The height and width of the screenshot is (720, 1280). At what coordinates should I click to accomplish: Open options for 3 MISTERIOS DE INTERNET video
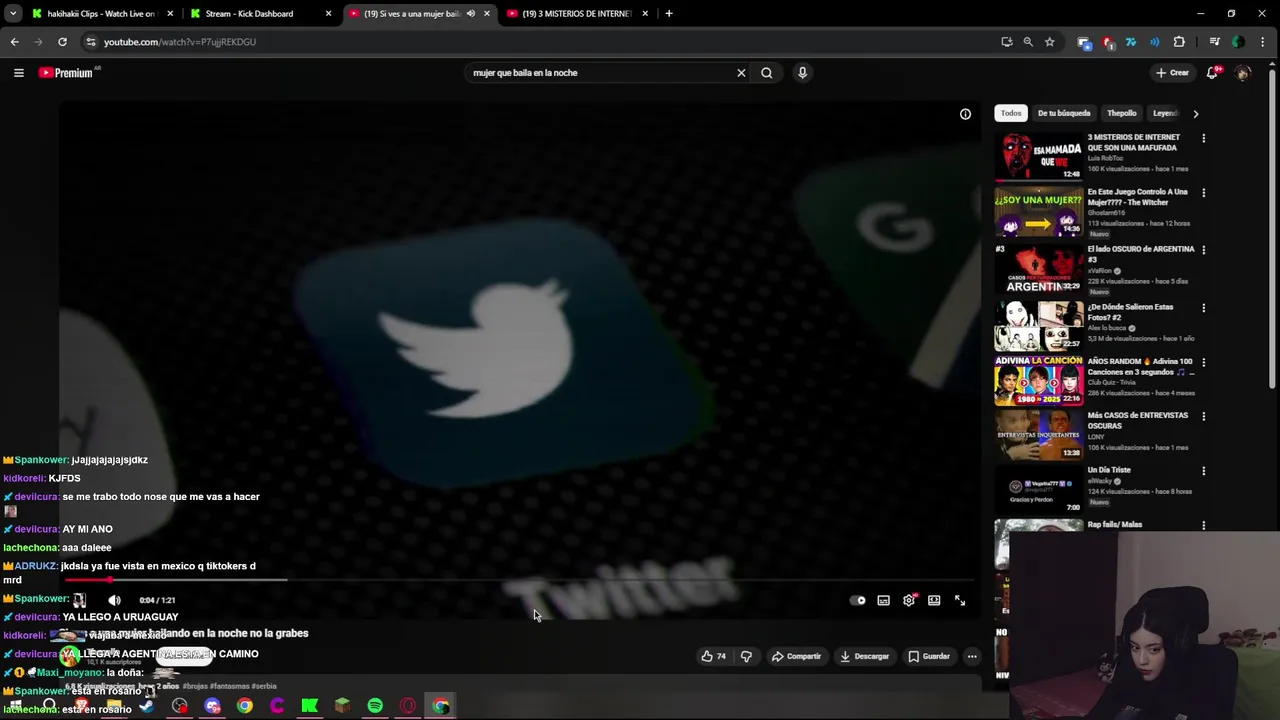1203,138
